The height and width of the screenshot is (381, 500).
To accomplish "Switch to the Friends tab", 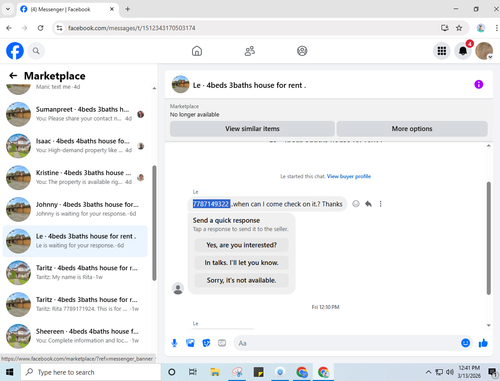I will pos(250,51).
